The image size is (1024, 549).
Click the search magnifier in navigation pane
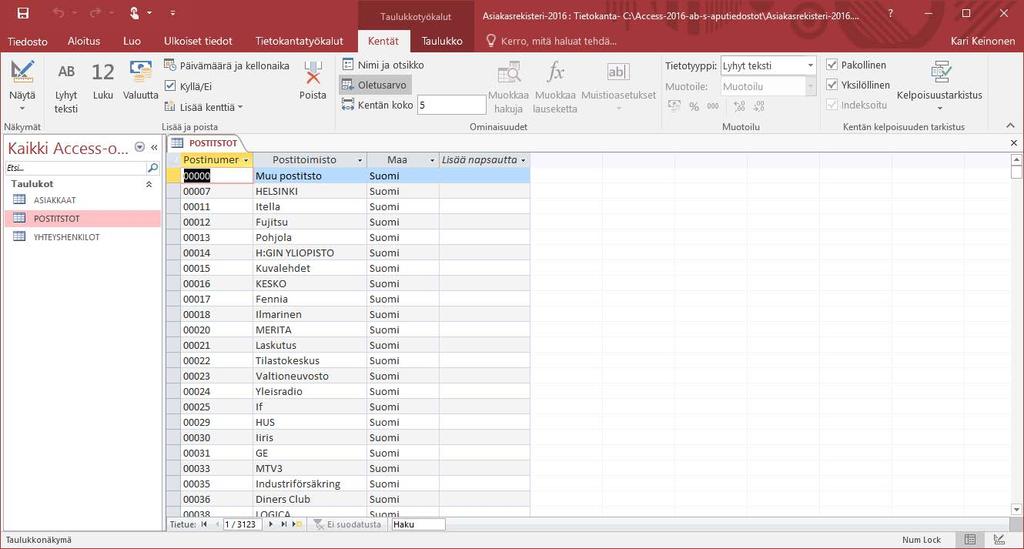(153, 168)
